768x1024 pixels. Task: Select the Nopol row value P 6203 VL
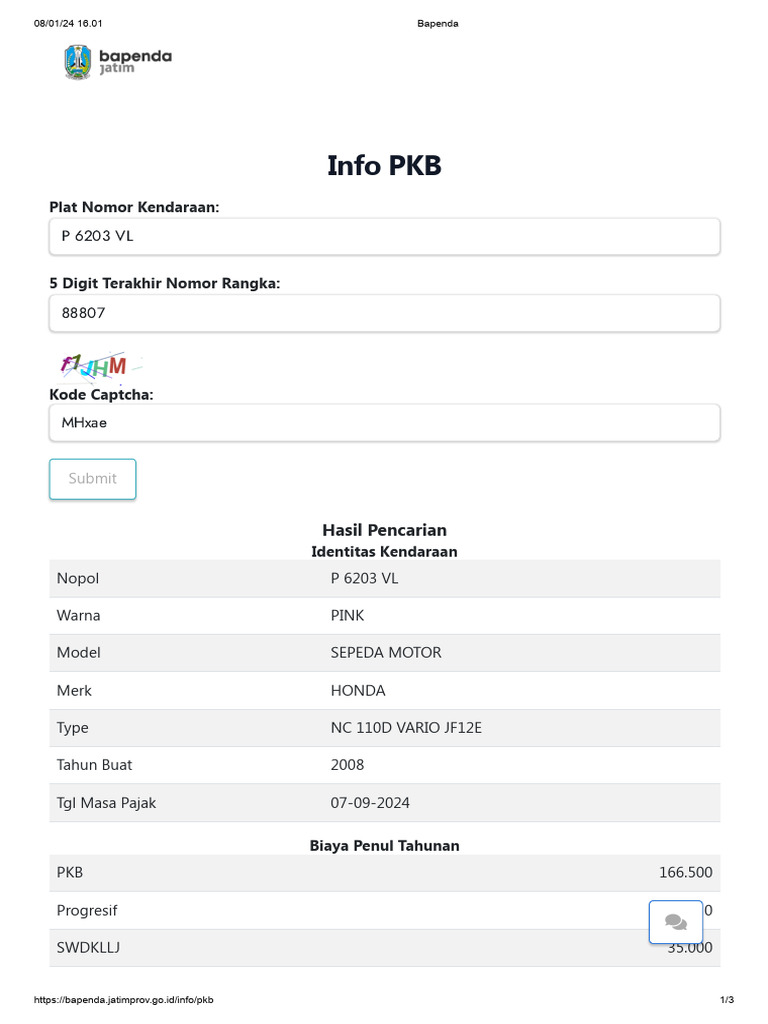click(x=364, y=578)
